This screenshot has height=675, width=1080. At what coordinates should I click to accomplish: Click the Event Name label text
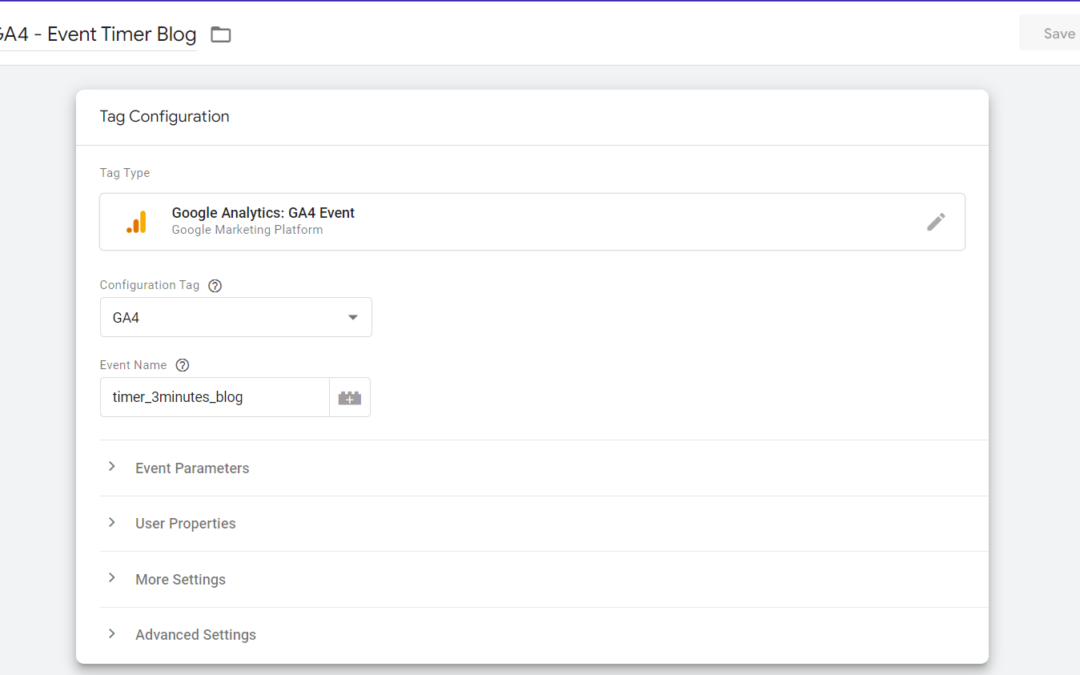(x=133, y=366)
